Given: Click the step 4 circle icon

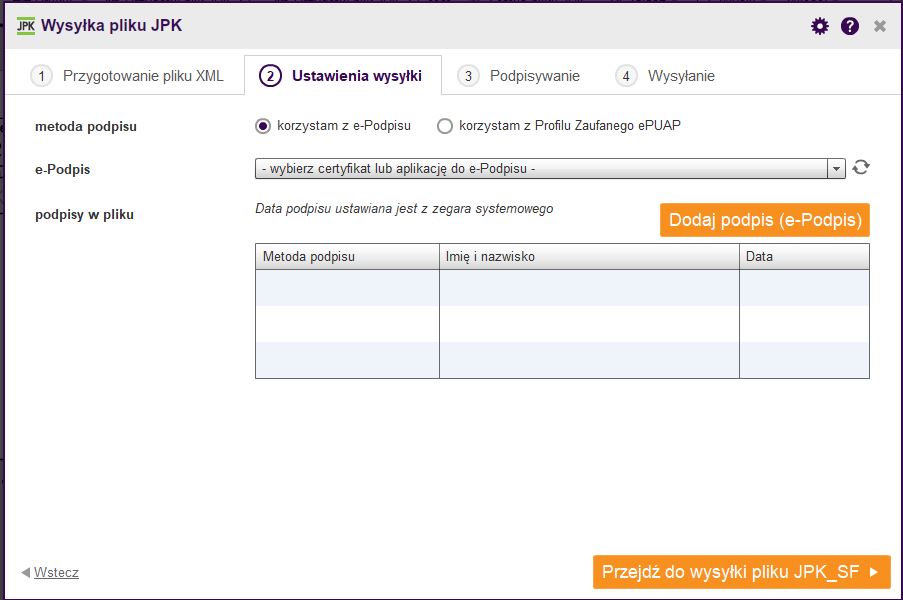Looking at the screenshot, I should [x=626, y=76].
